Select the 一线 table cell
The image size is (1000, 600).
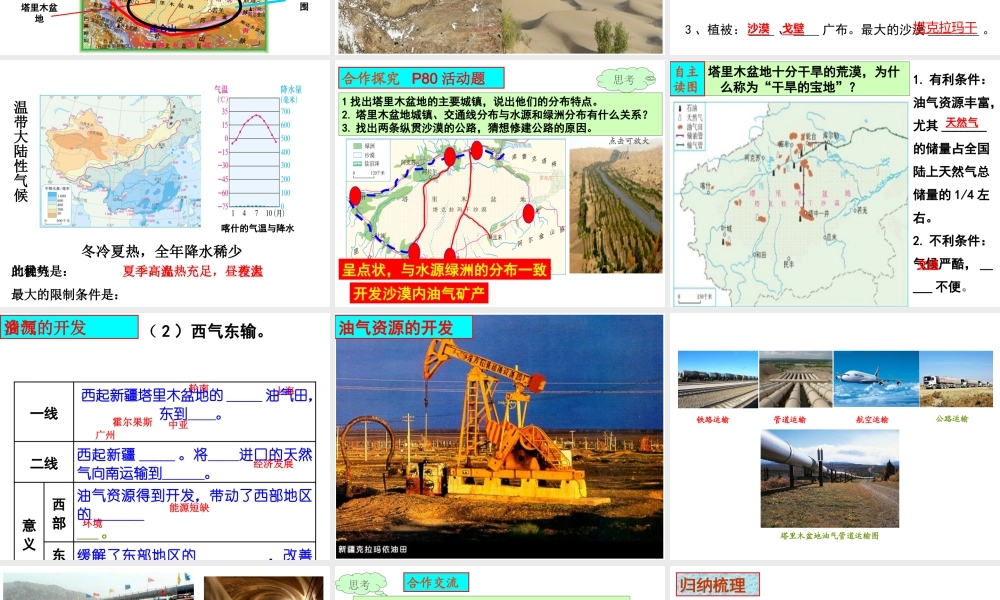44,413
